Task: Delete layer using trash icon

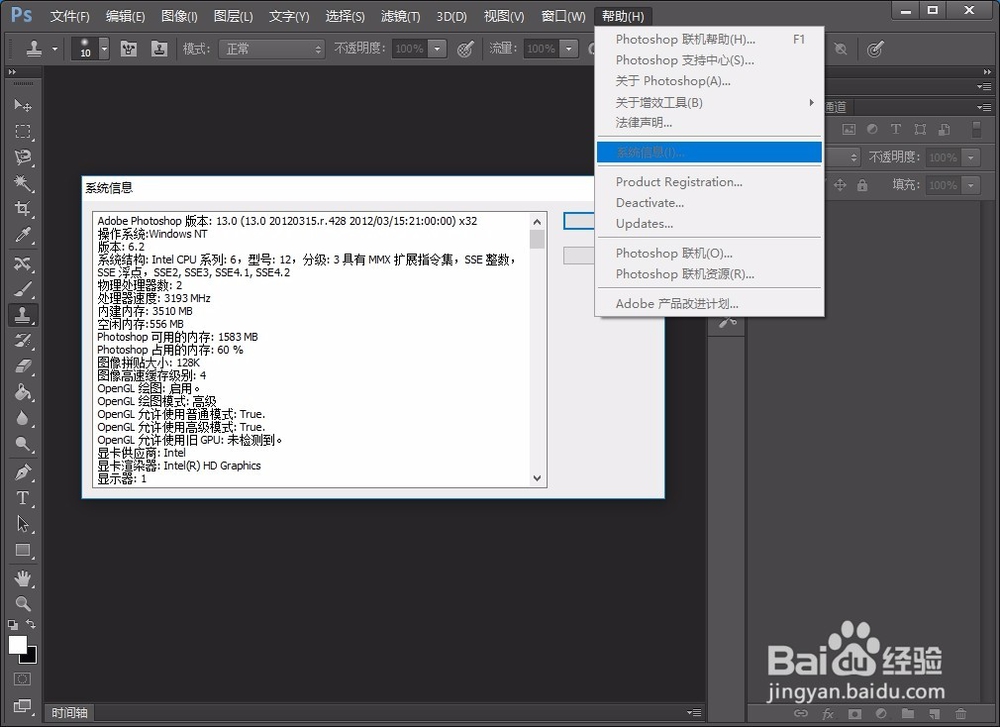Action: tap(961, 714)
